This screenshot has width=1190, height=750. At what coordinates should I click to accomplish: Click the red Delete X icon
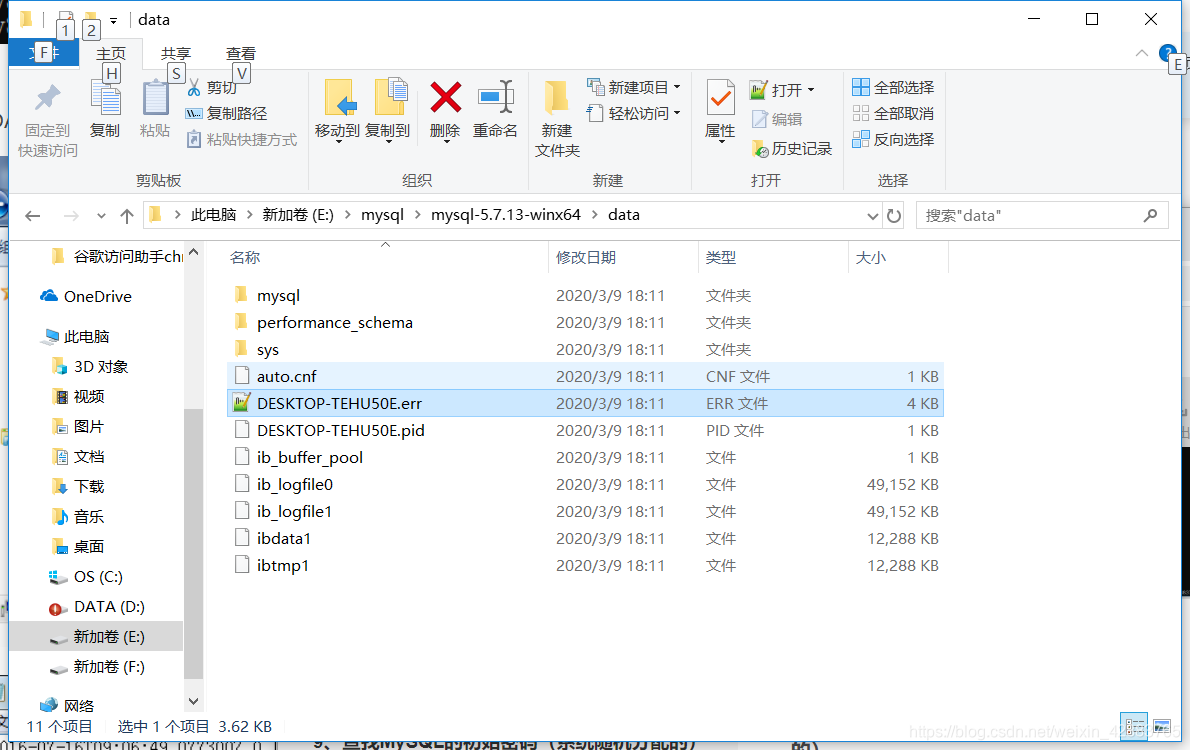tap(445, 98)
